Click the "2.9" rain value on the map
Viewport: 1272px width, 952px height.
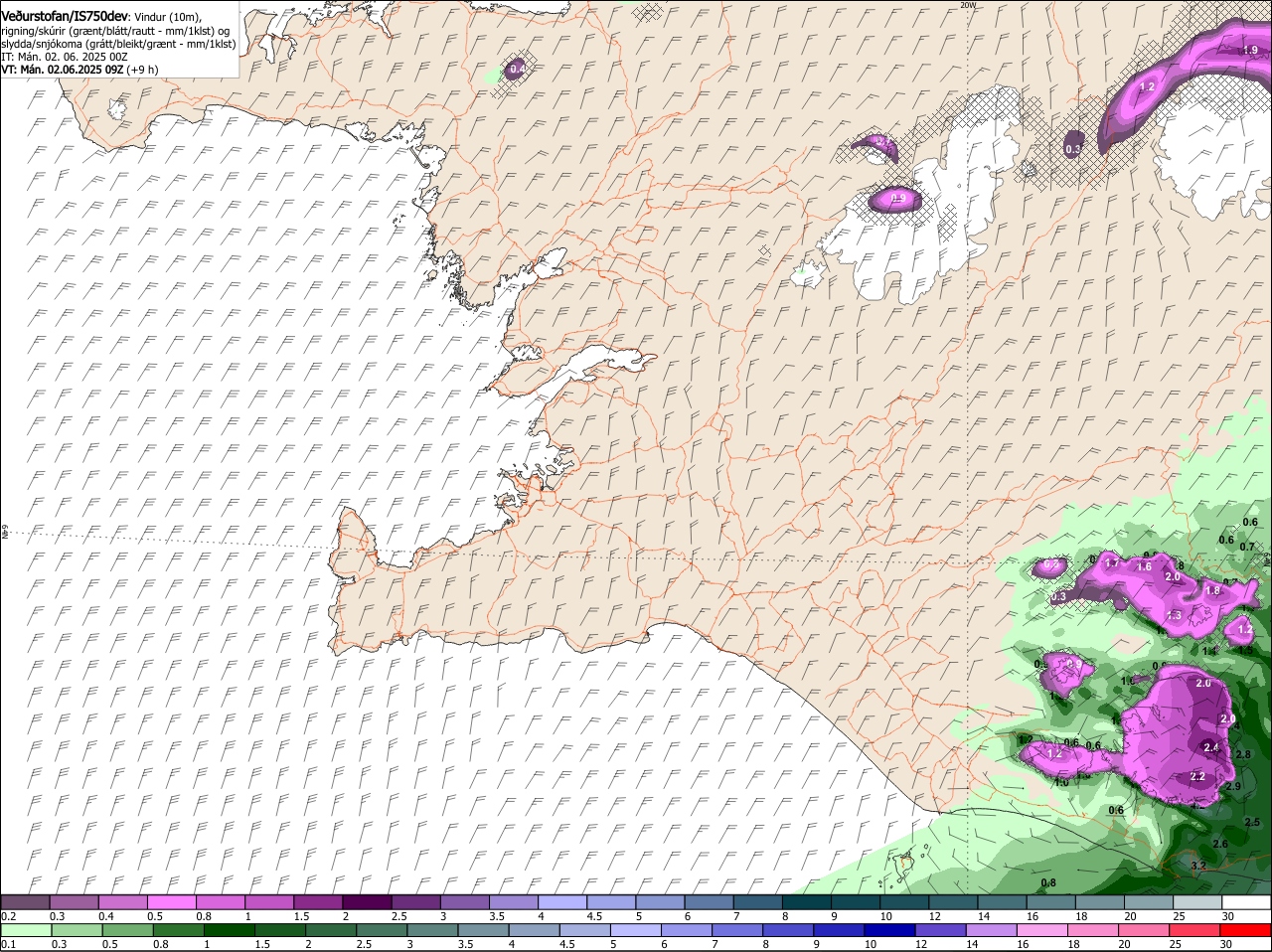coord(1233,786)
